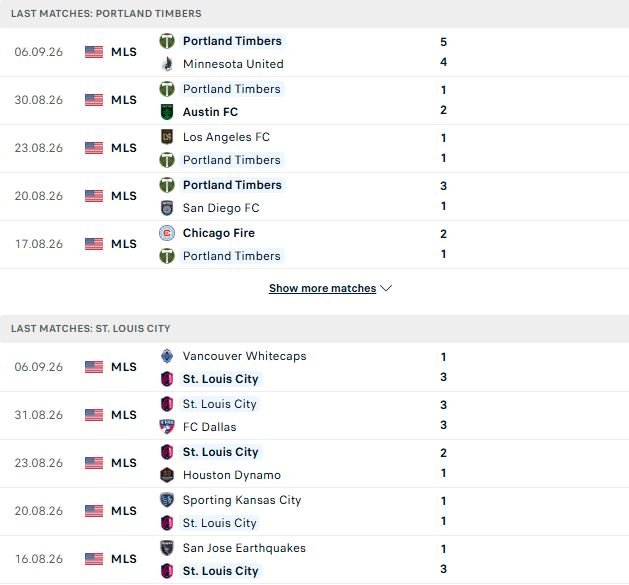Click USA flag on 20.08.26 San Diego FC match

click(x=94, y=196)
